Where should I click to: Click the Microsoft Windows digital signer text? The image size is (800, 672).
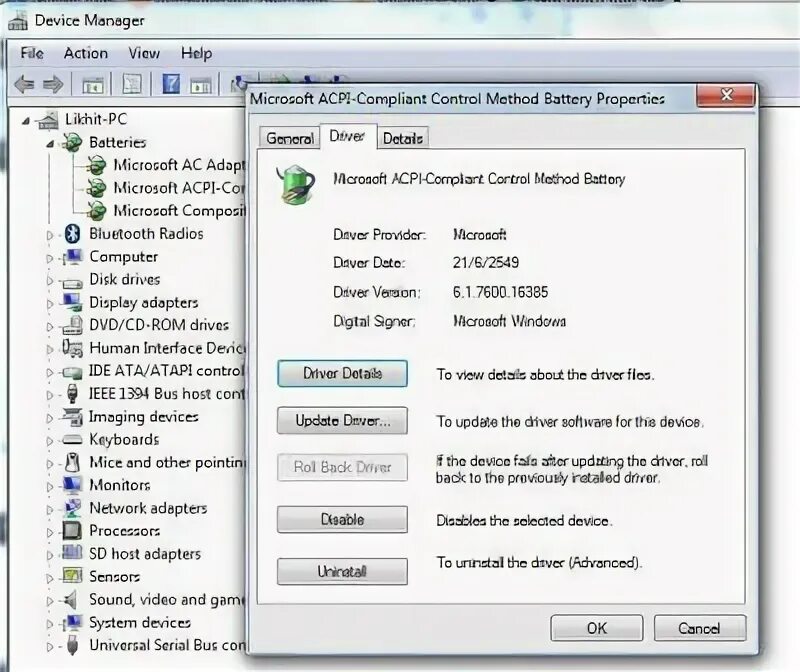pyautogui.click(x=509, y=321)
